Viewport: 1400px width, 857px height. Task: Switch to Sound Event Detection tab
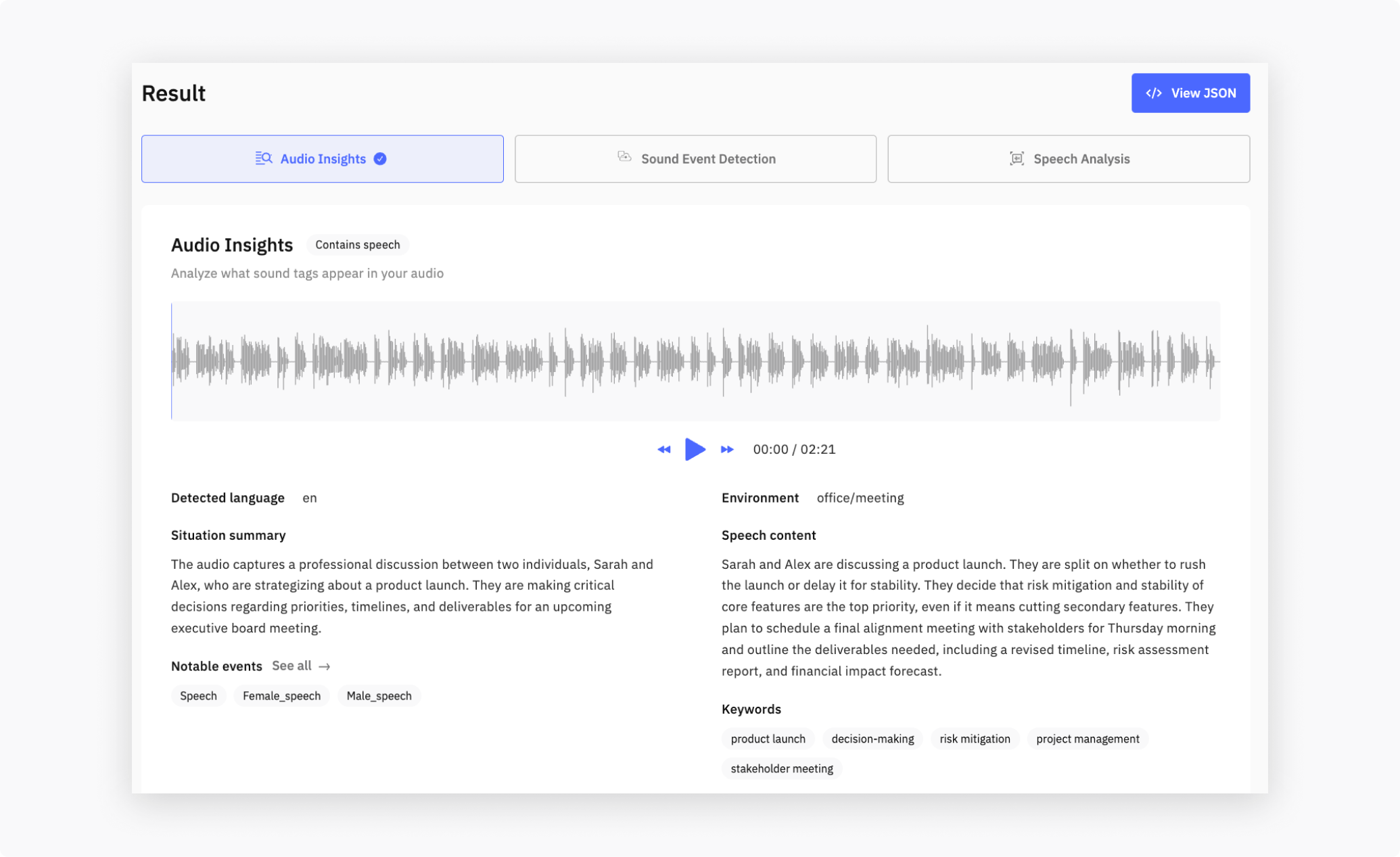695,159
